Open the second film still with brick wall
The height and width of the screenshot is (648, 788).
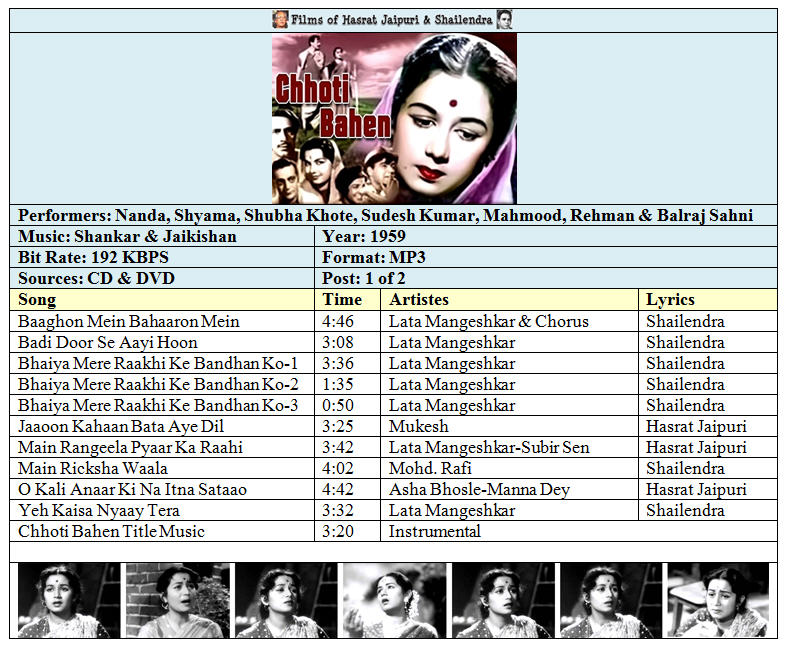click(x=178, y=601)
